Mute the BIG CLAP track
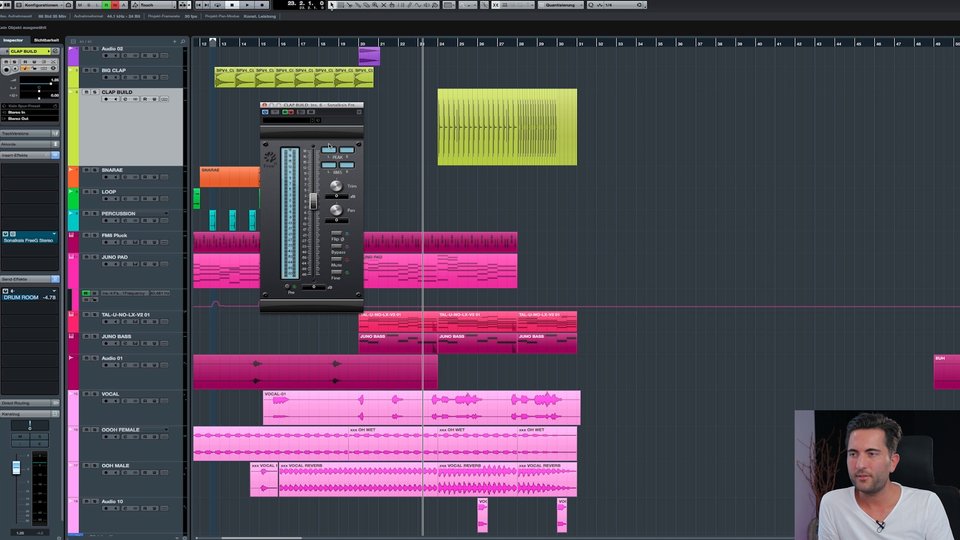This screenshot has width=960, height=540. tap(86, 70)
